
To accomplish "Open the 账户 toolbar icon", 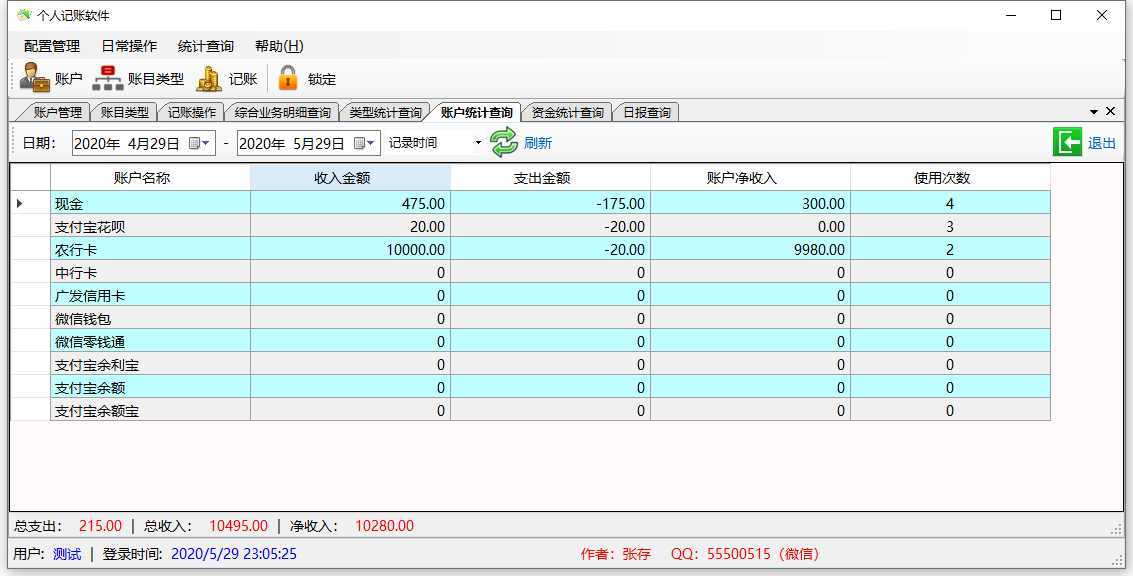I will pyautogui.click(x=35, y=78).
